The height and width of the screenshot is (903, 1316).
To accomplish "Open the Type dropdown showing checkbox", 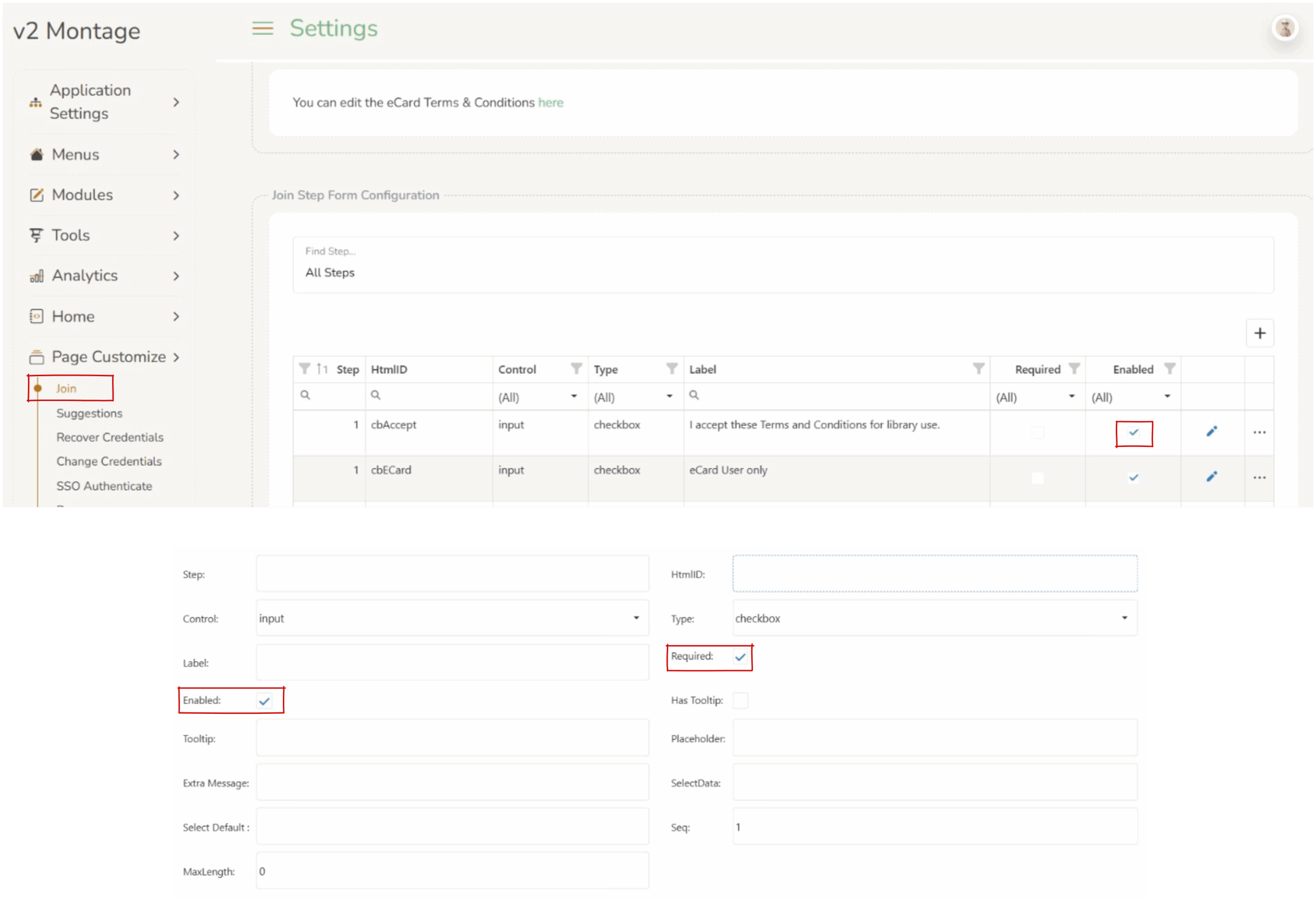I will point(934,618).
